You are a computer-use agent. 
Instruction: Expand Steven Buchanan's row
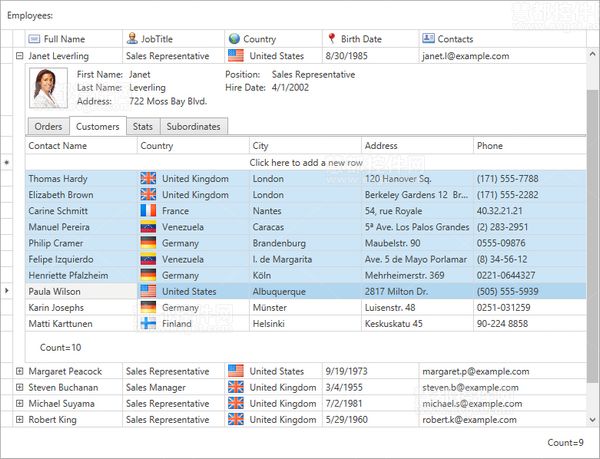[20, 387]
